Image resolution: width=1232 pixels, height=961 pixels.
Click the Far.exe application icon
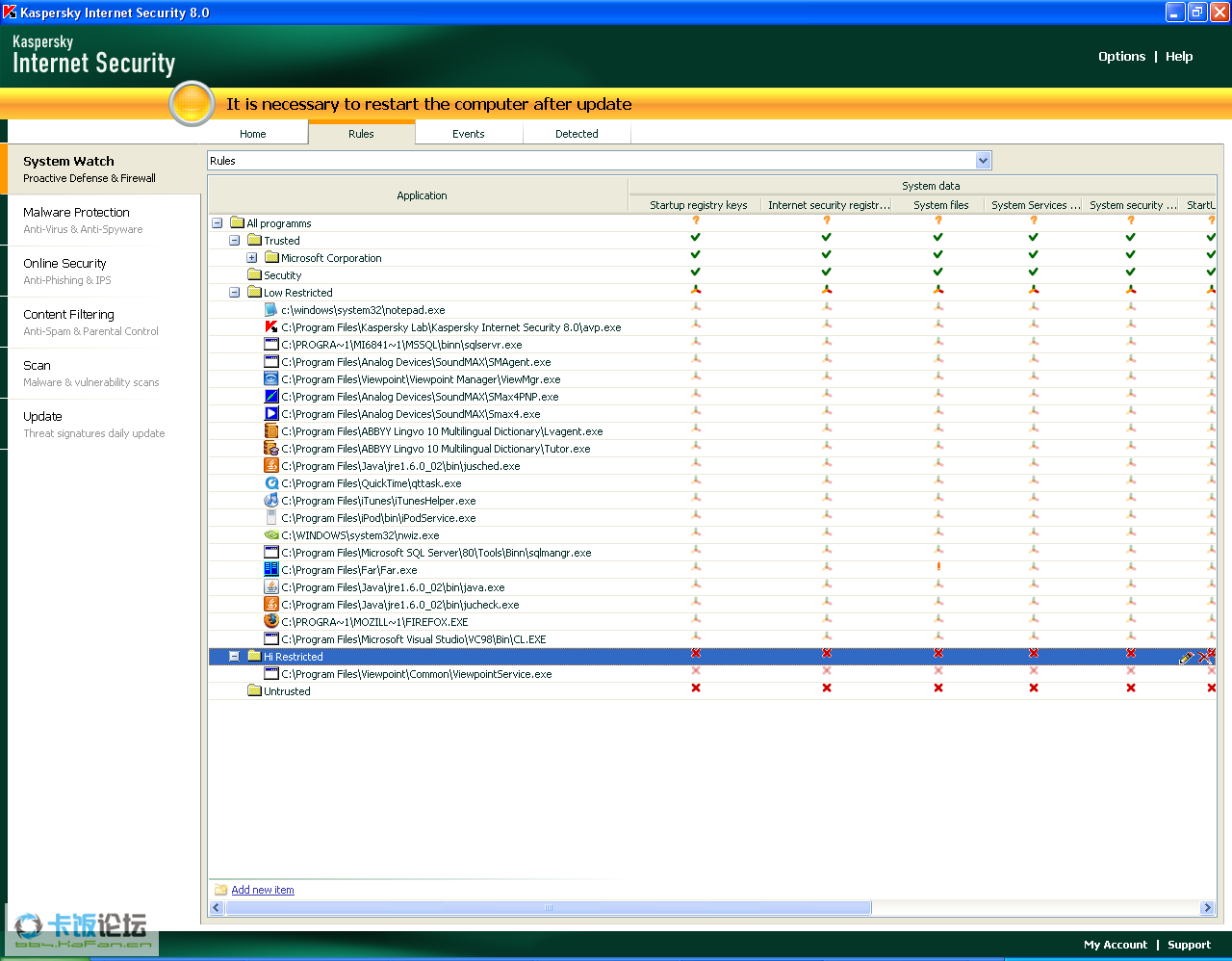point(271,570)
